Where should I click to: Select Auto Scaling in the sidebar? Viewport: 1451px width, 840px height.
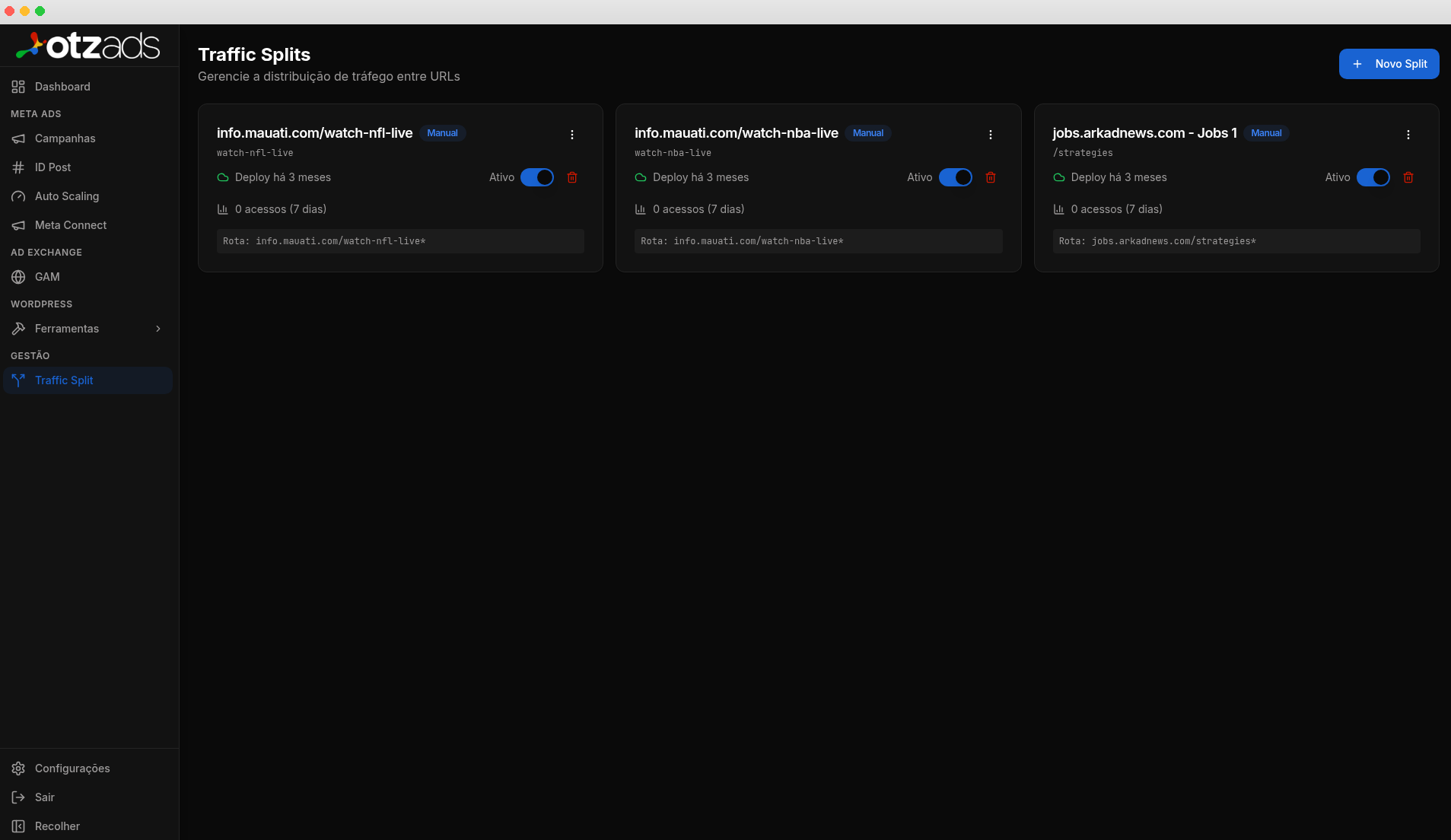click(x=88, y=196)
